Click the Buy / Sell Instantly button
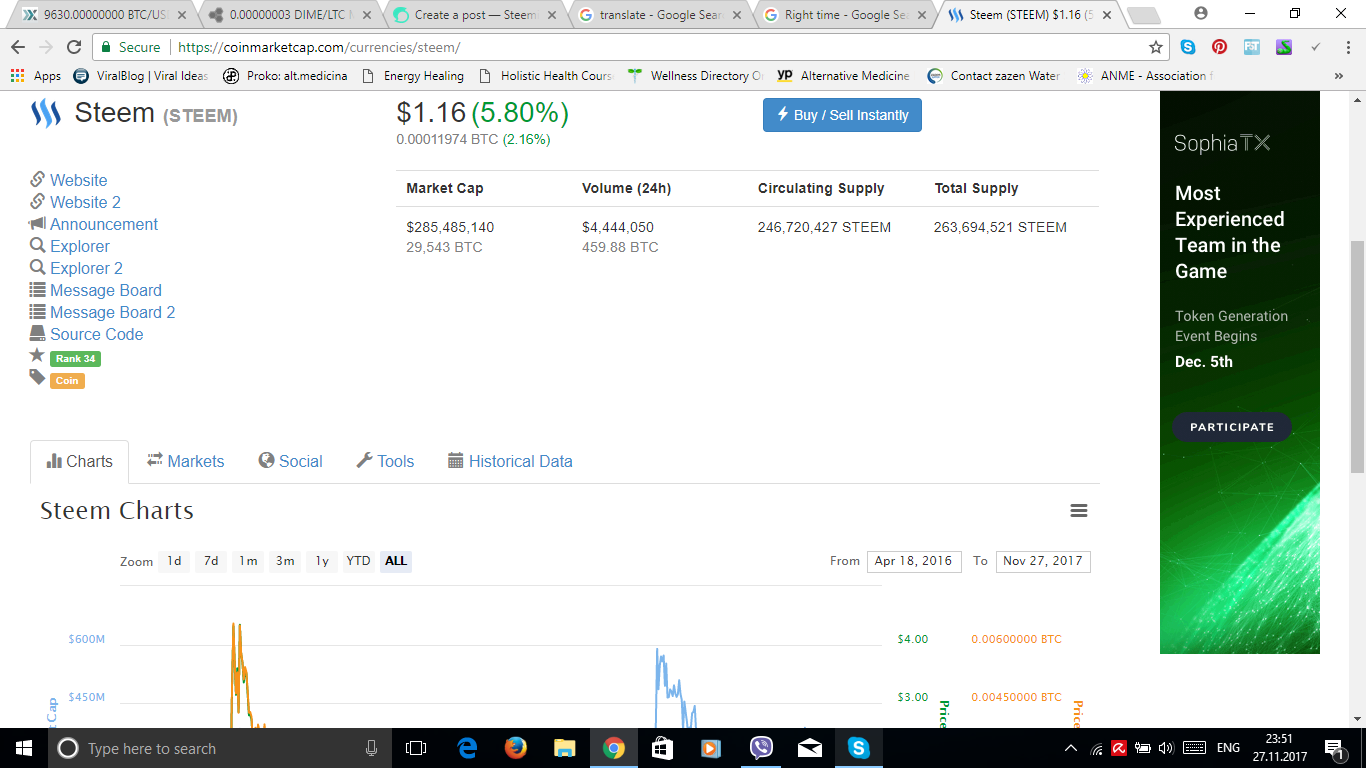The height and width of the screenshot is (768, 1366). pos(842,115)
